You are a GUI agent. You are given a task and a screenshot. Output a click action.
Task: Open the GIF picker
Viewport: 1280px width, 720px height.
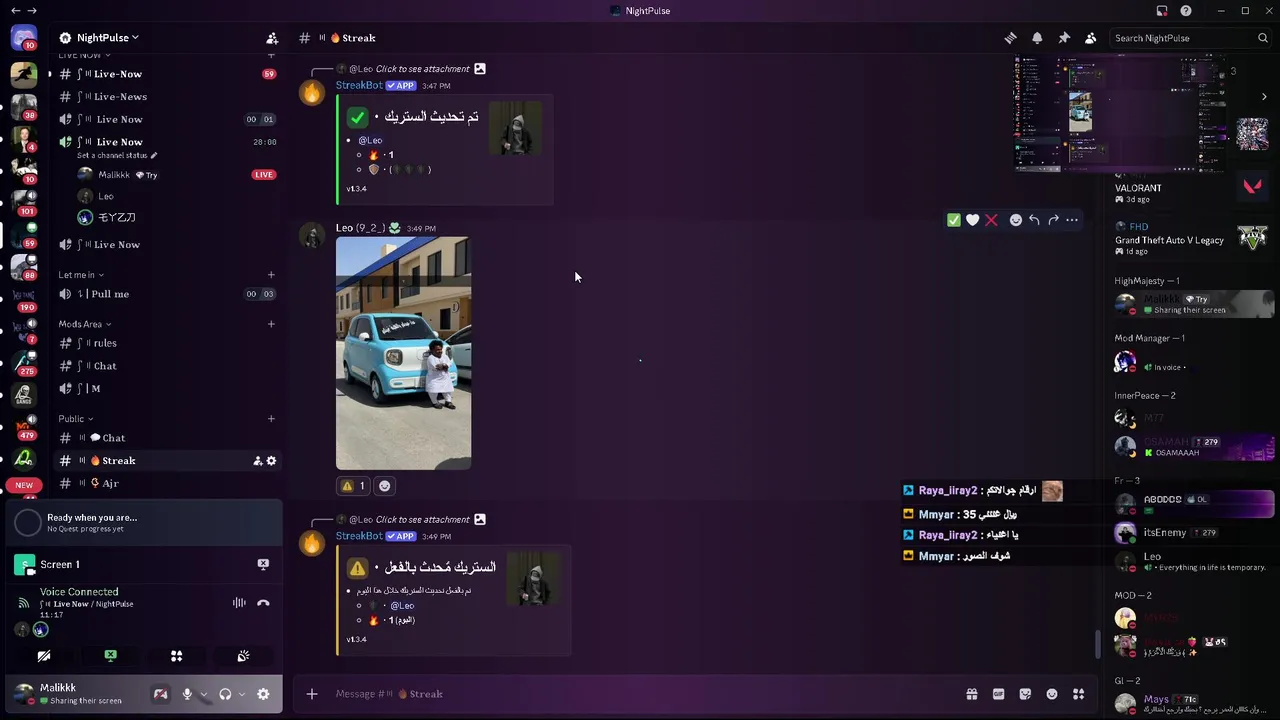(x=998, y=694)
